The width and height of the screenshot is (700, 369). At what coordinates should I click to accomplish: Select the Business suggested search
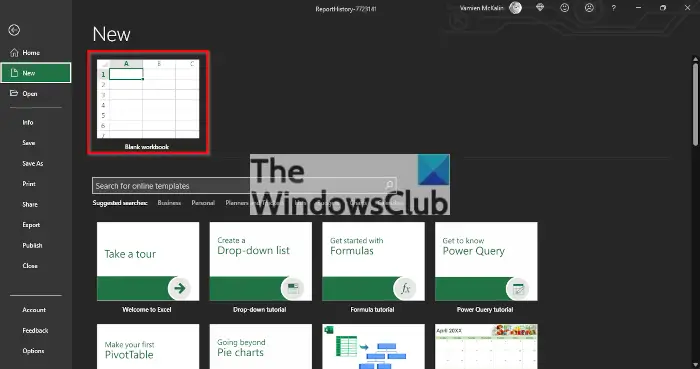(169, 203)
